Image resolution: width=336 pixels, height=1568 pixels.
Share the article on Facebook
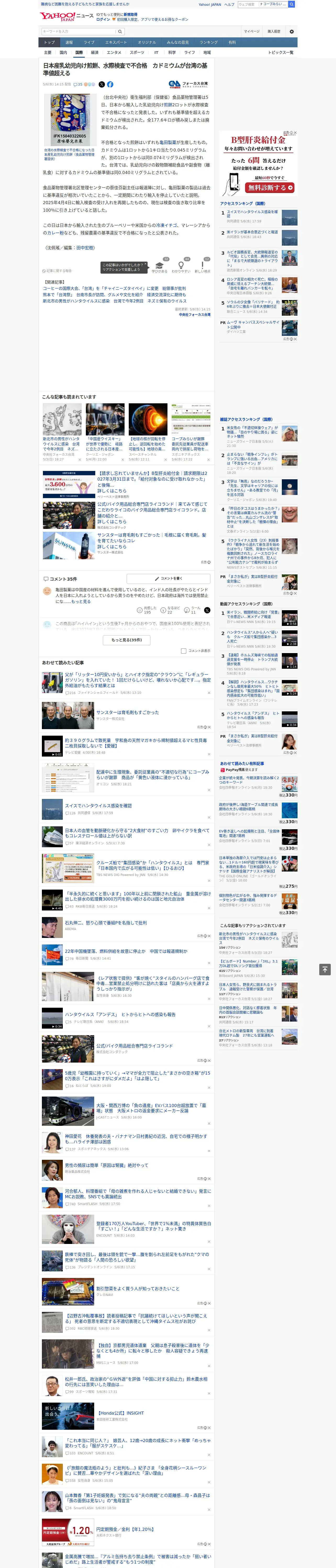[x=110, y=85]
